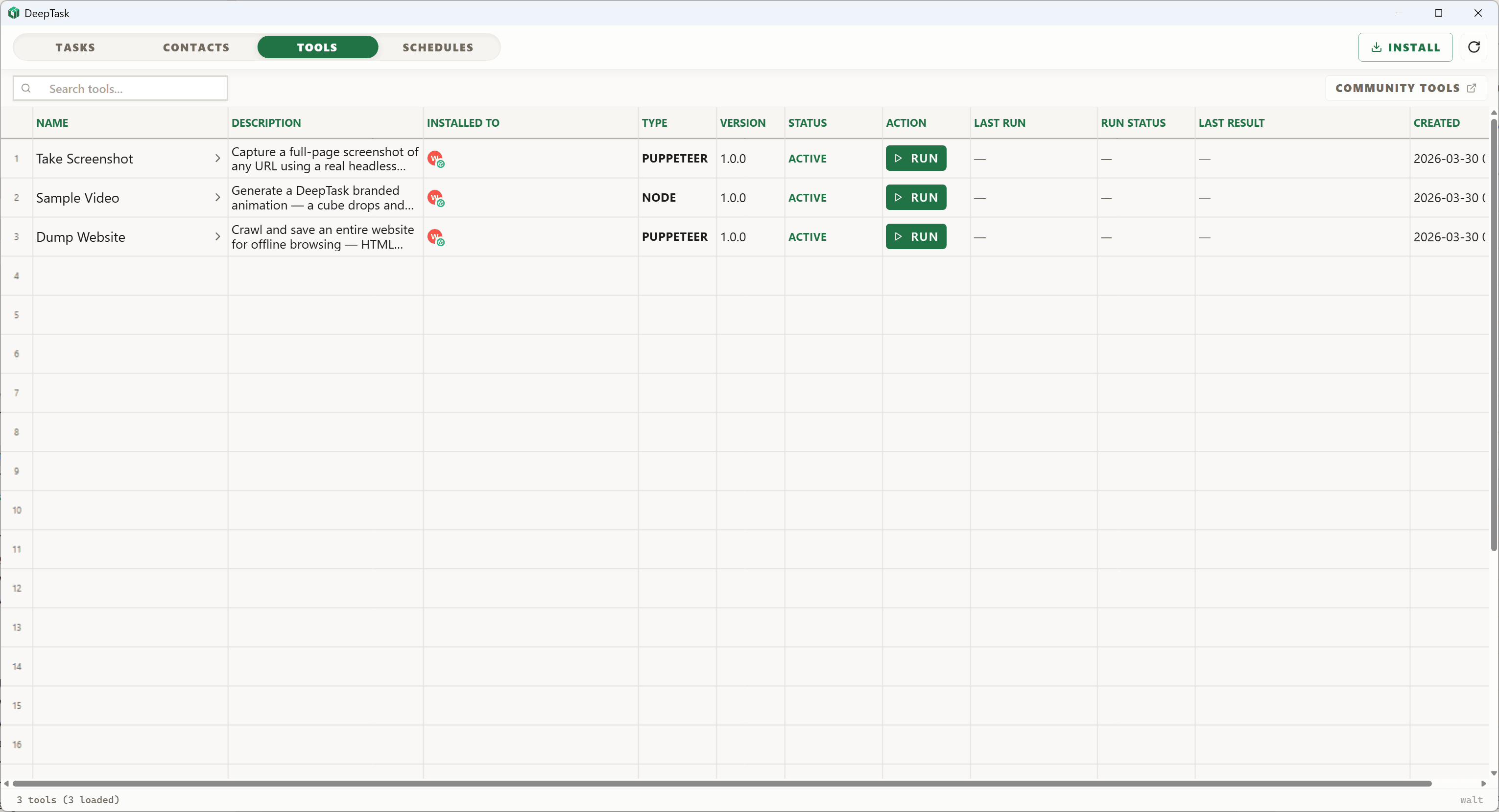Click the magnifier icon in the search box

coord(26,89)
